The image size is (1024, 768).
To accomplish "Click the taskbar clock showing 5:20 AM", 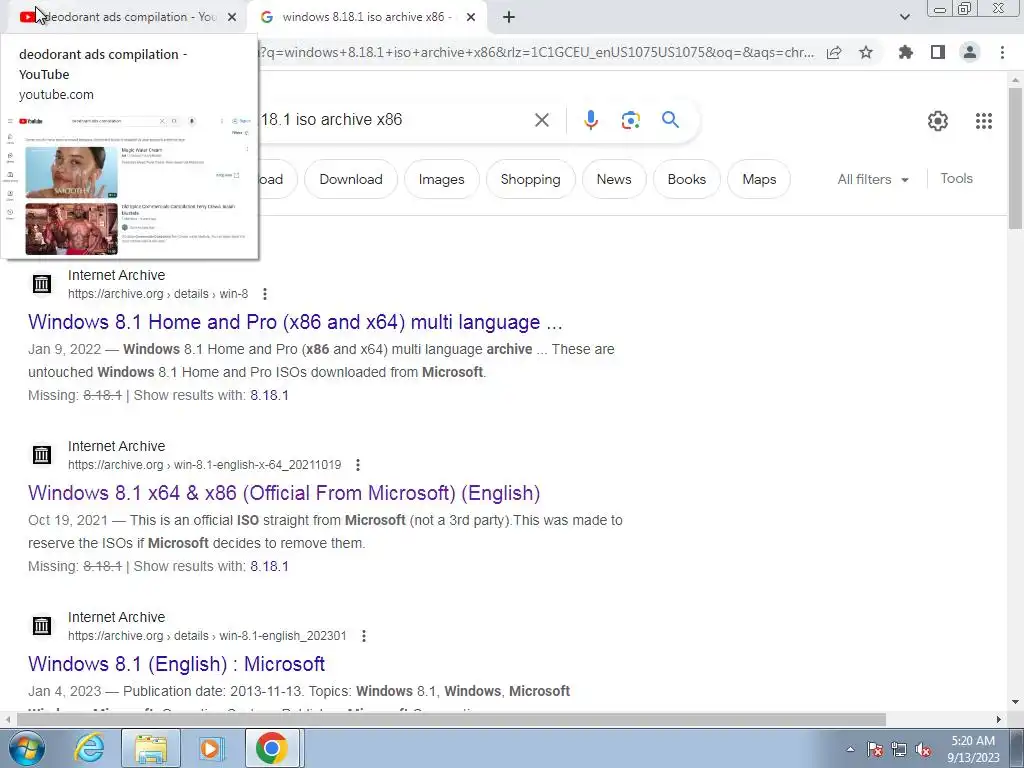I will (973, 749).
